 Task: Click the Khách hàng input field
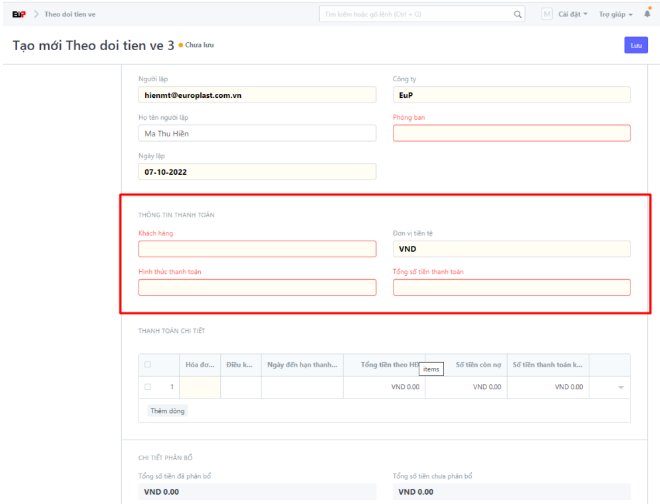pyautogui.click(x=257, y=249)
